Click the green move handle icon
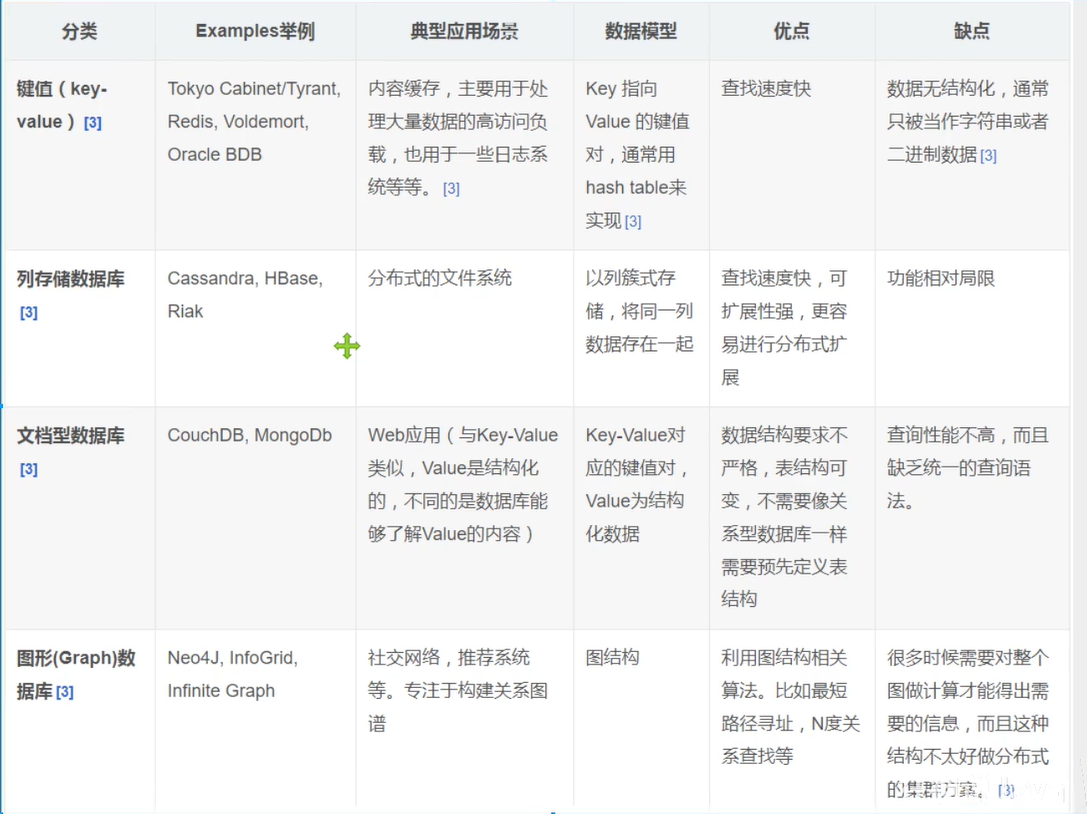Viewport: 1087px width, 814px height. 347,346
